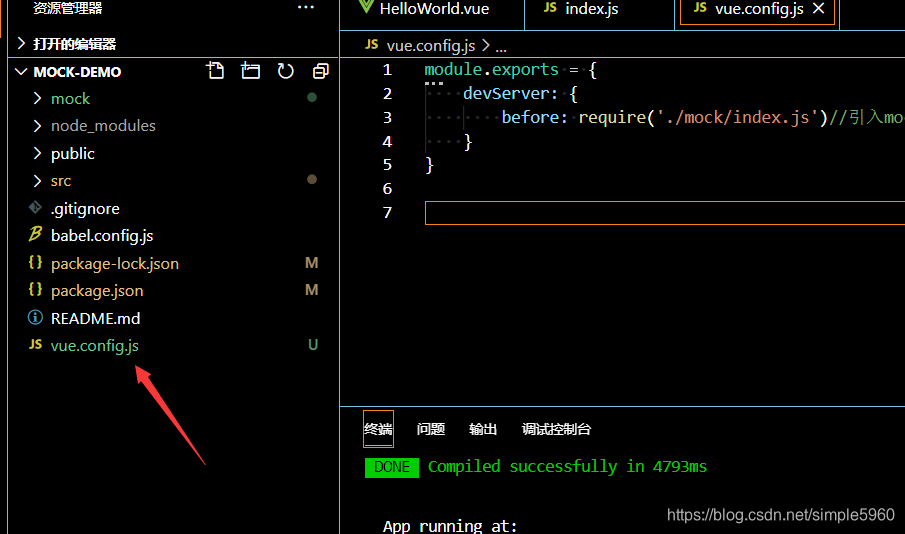Screen dimensions: 905x534
Task: Open .gitignore in the file tree
Action: 85,208
